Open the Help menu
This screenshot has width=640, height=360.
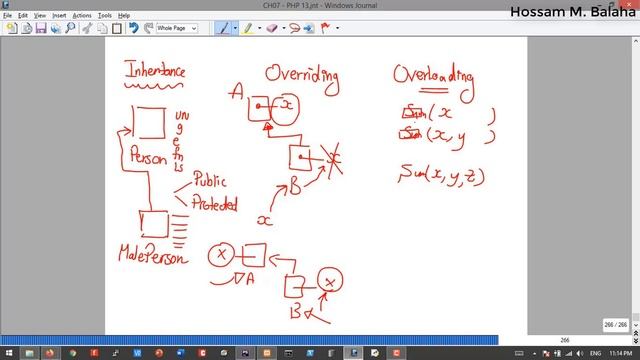coord(124,16)
